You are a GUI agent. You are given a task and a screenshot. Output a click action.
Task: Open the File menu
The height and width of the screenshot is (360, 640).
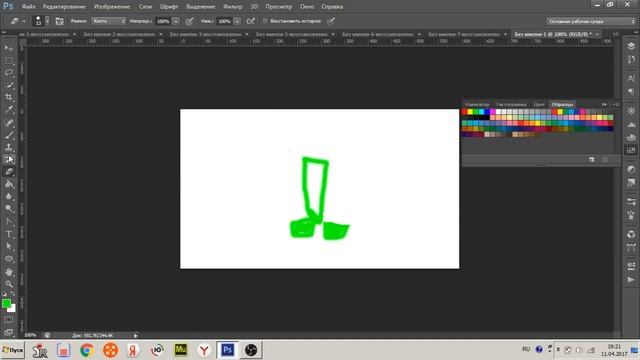pos(28,7)
